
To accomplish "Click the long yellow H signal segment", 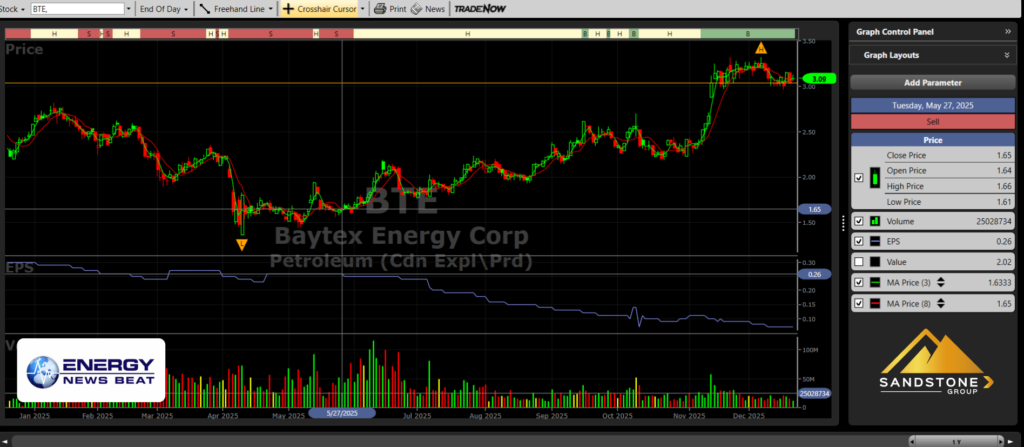I will (468, 33).
